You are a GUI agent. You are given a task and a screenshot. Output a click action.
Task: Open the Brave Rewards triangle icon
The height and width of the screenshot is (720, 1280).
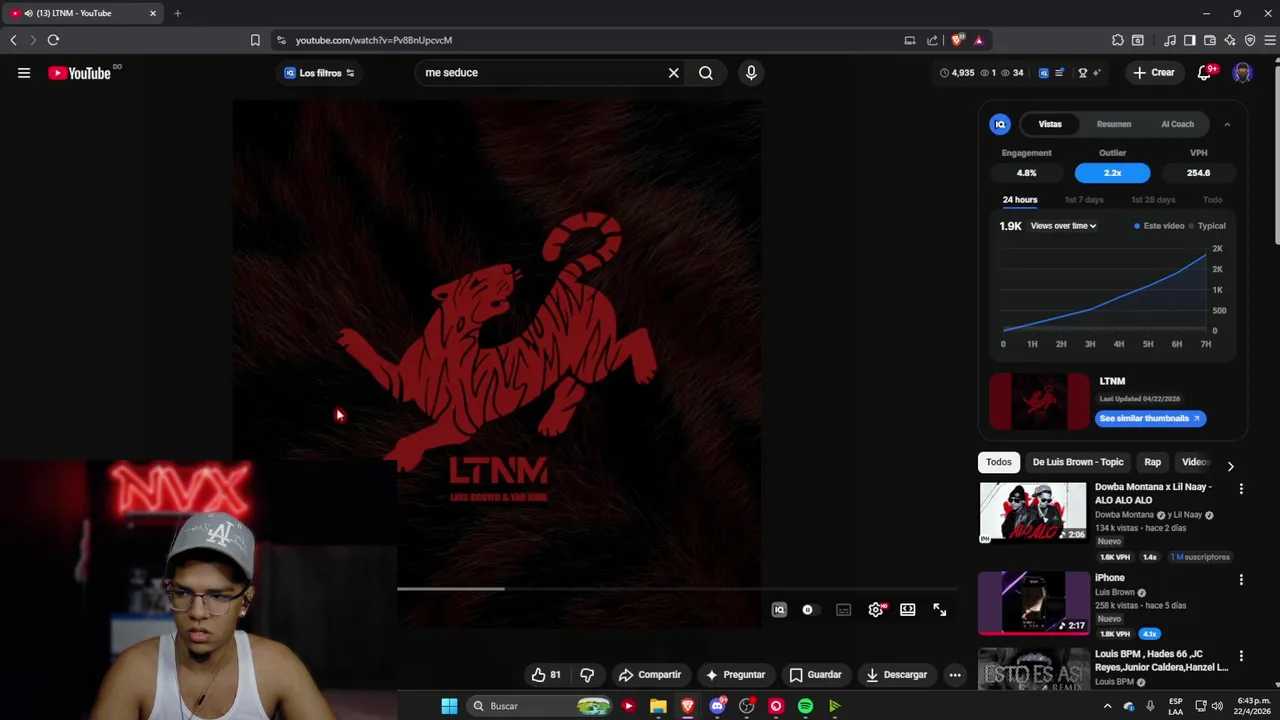pyautogui.click(x=979, y=40)
